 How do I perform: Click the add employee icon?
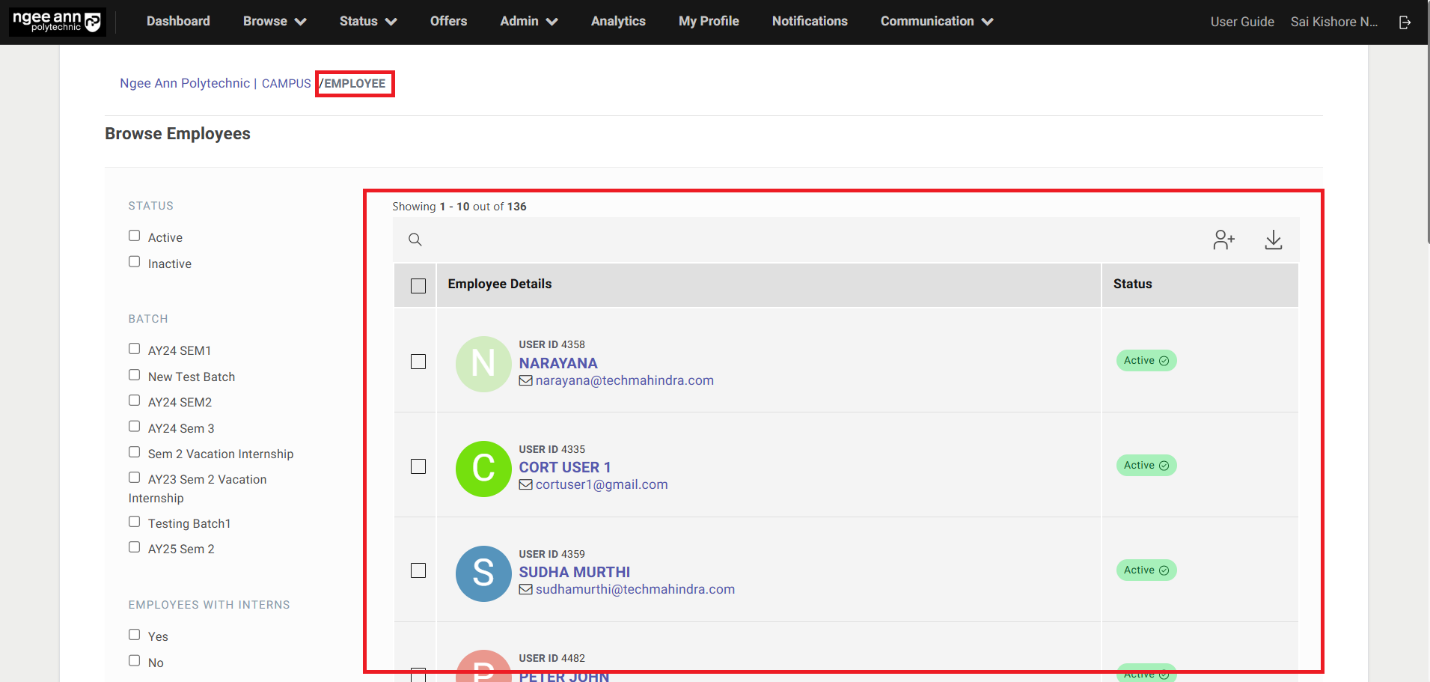[1224, 240]
